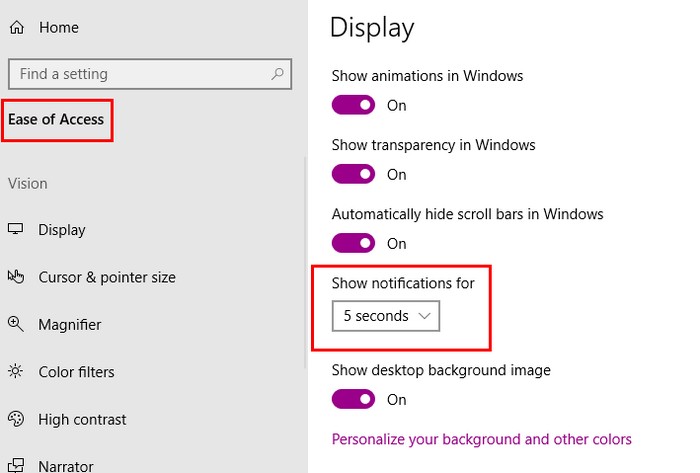Click the Cursor & pointer size icon
This screenshot has width=700, height=473.
tap(16, 277)
